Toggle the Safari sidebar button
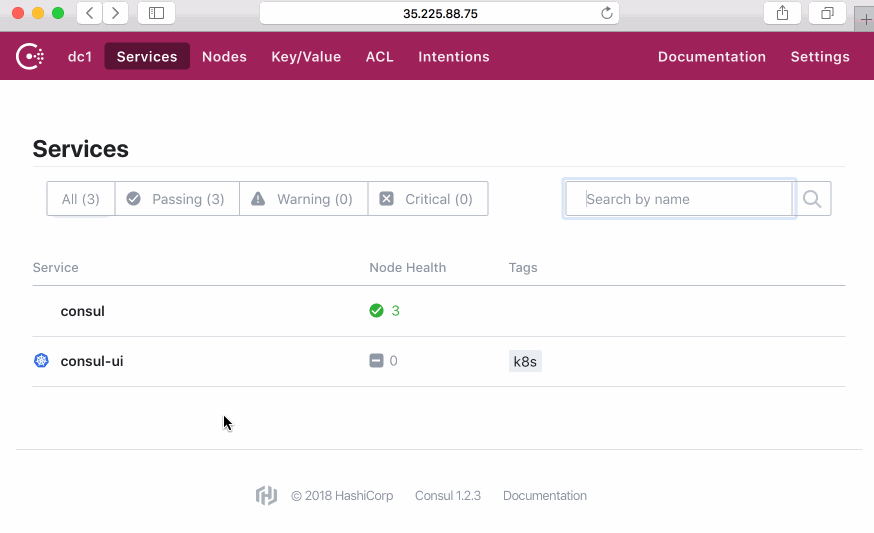The width and height of the screenshot is (874, 533). click(157, 13)
